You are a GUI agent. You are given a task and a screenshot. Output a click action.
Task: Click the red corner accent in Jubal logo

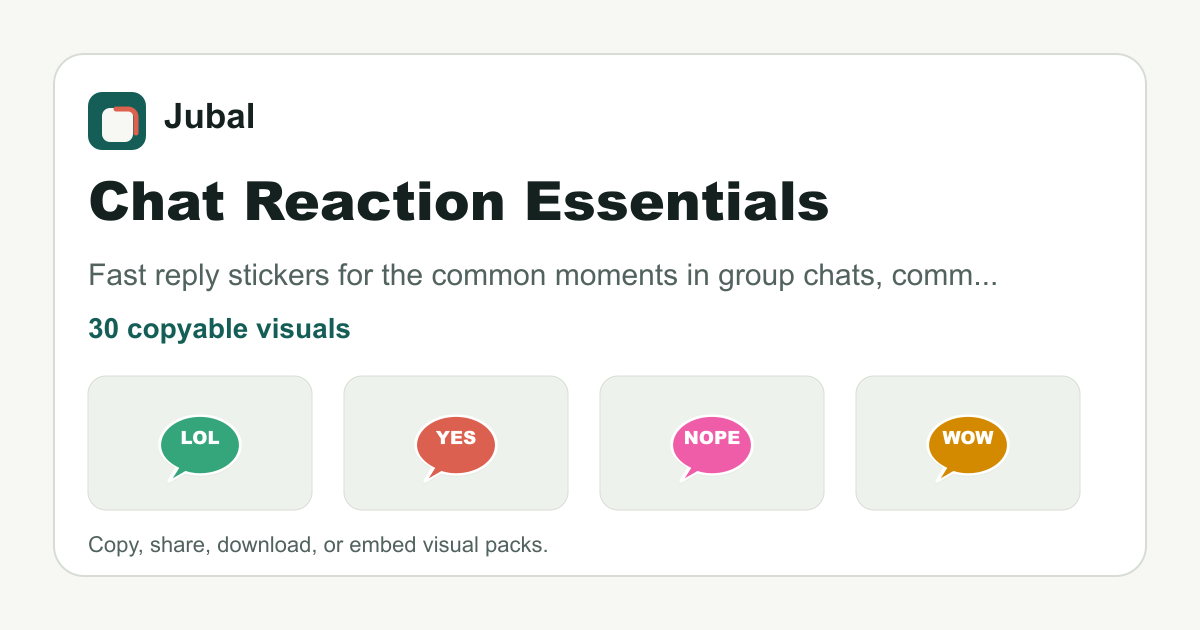click(x=129, y=114)
